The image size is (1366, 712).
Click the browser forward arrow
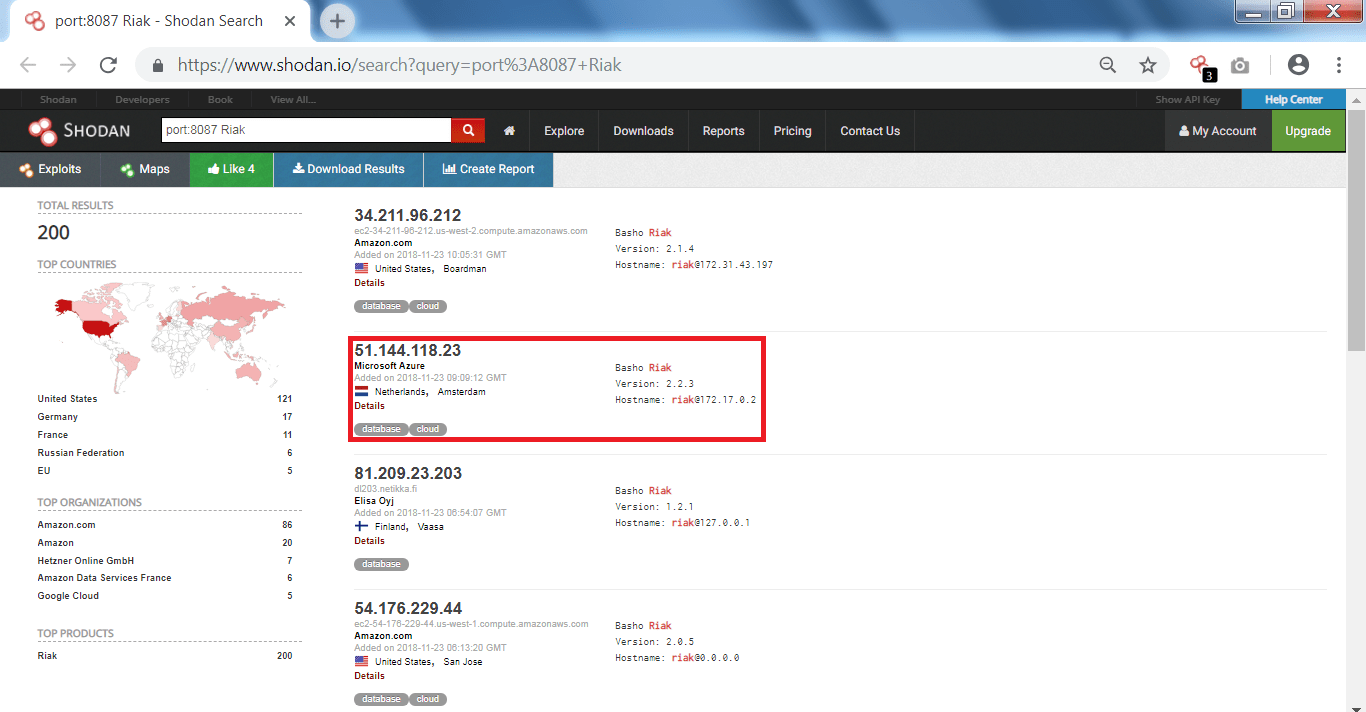click(x=68, y=65)
